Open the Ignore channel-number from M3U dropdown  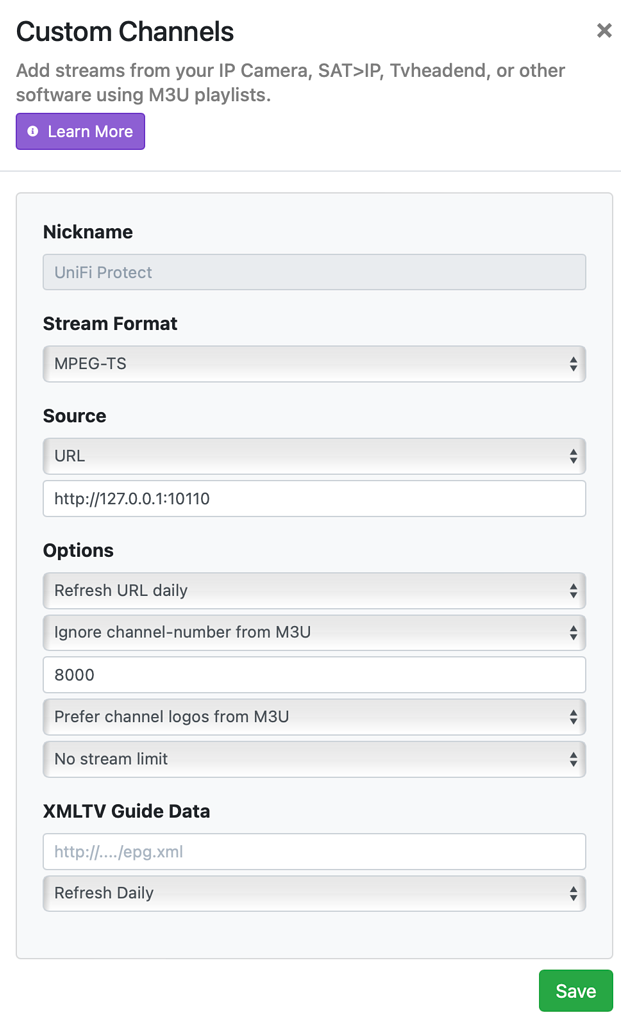[x=300, y=633]
